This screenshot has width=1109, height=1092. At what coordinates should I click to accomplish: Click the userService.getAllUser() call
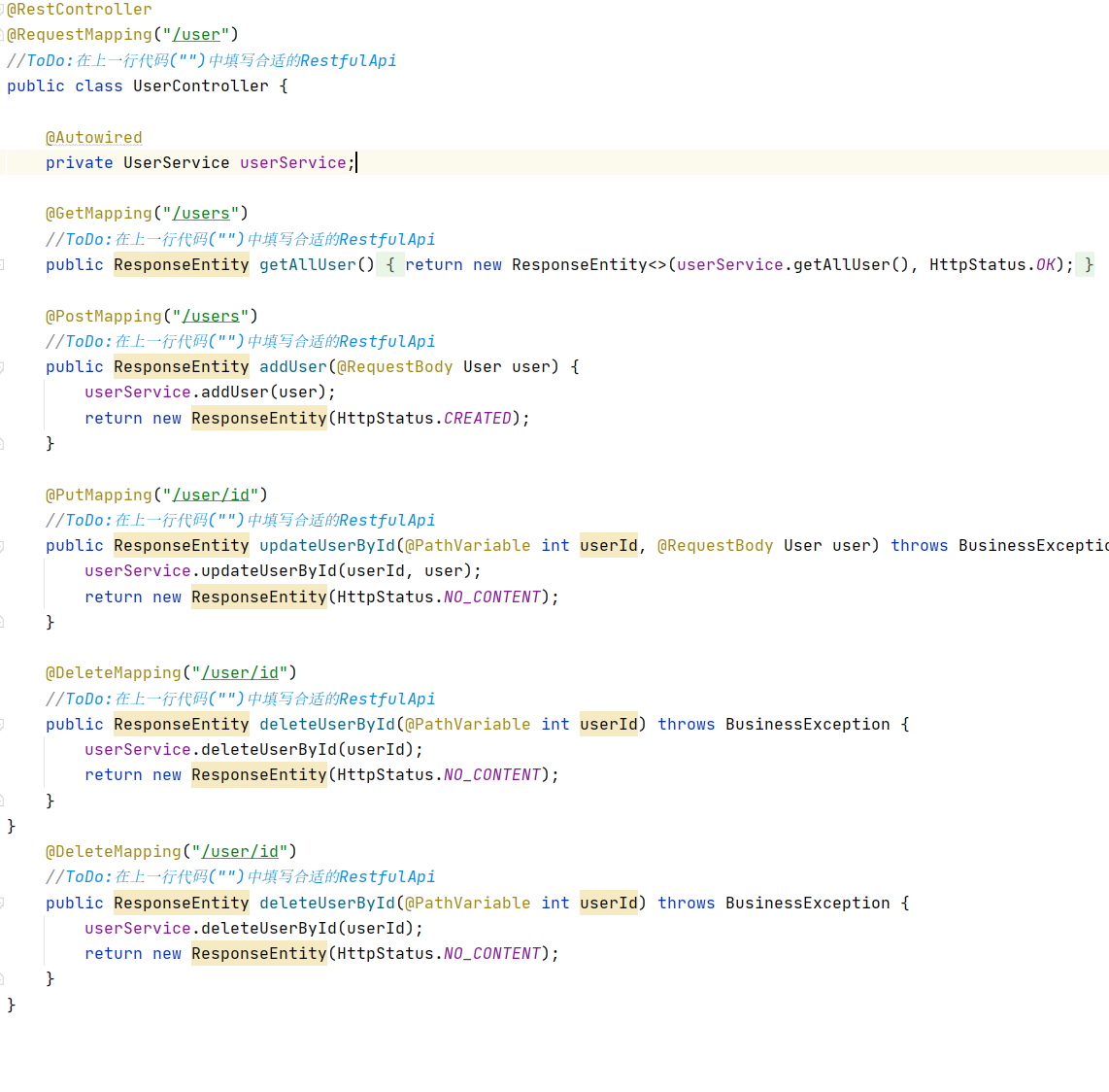coord(792,264)
